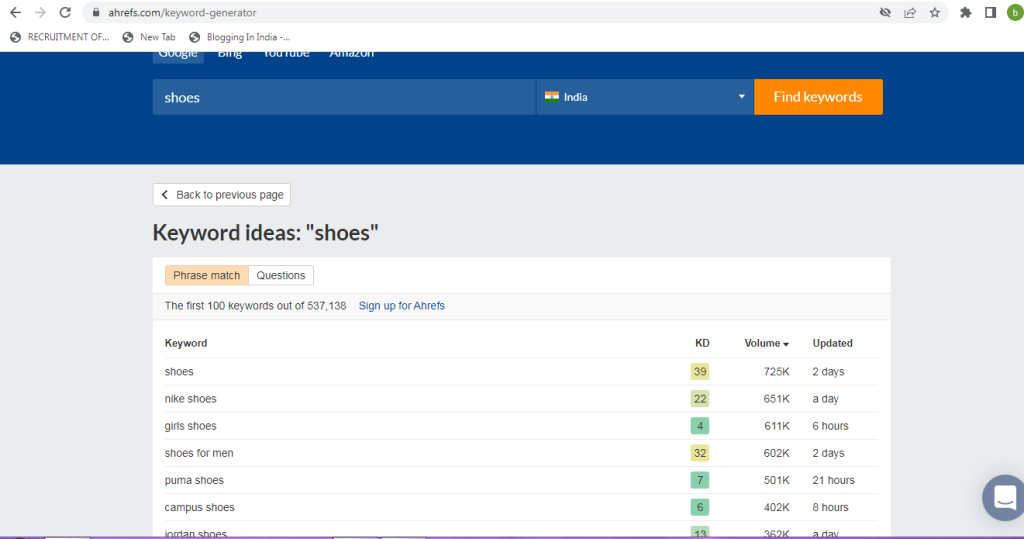Image resolution: width=1024 pixels, height=539 pixels.
Task: Open the India country dropdown
Action: (x=645, y=97)
